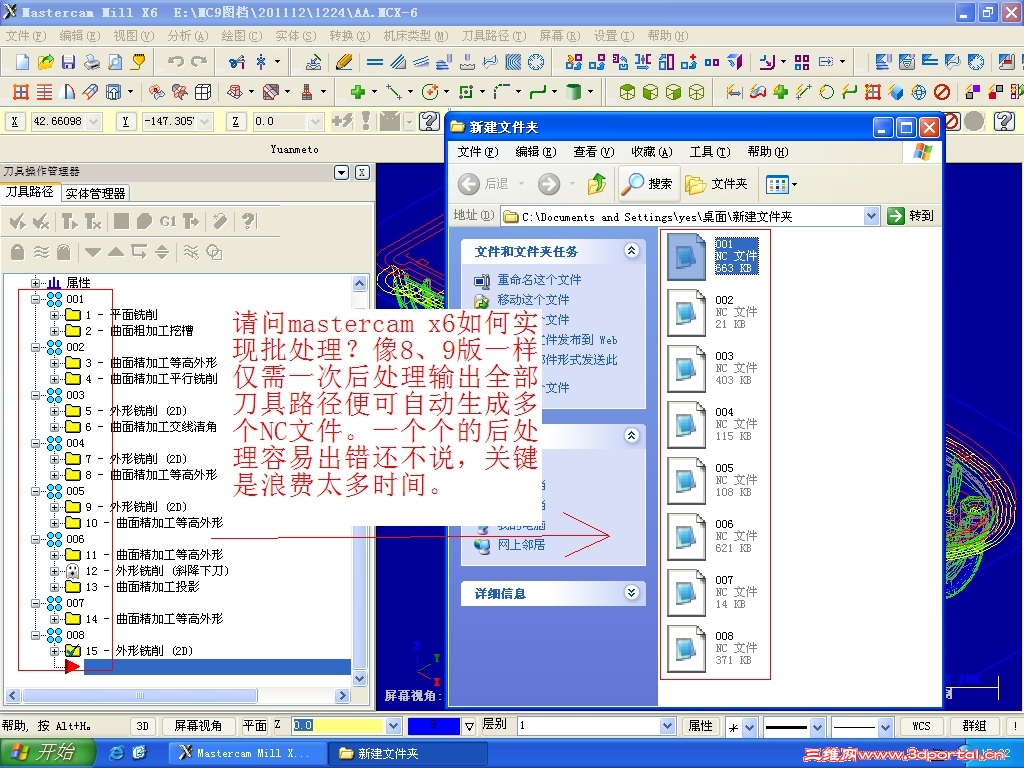Click the blue color swatch in status bar
This screenshot has height=768, width=1024.
(x=434, y=726)
